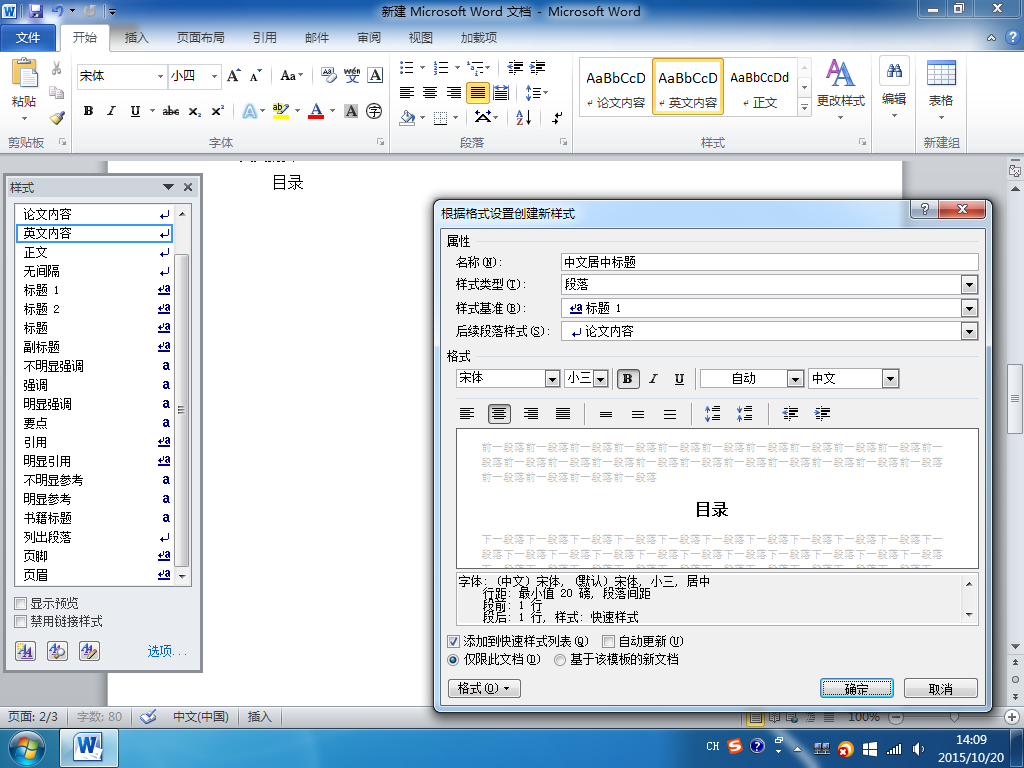Click the Format Painter brush icon
Screen dimensions: 1024x768
pyautogui.click(x=57, y=118)
